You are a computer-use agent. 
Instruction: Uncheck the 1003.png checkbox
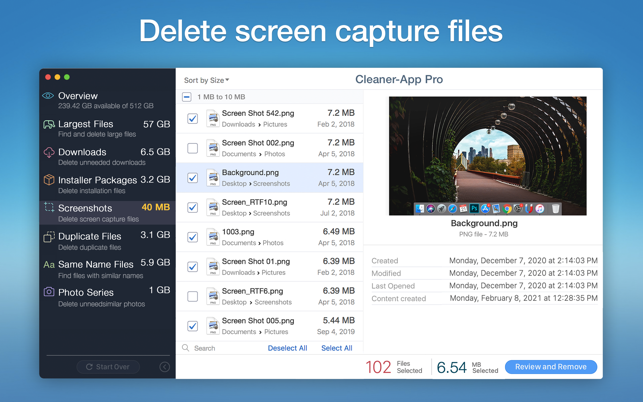tap(192, 237)
